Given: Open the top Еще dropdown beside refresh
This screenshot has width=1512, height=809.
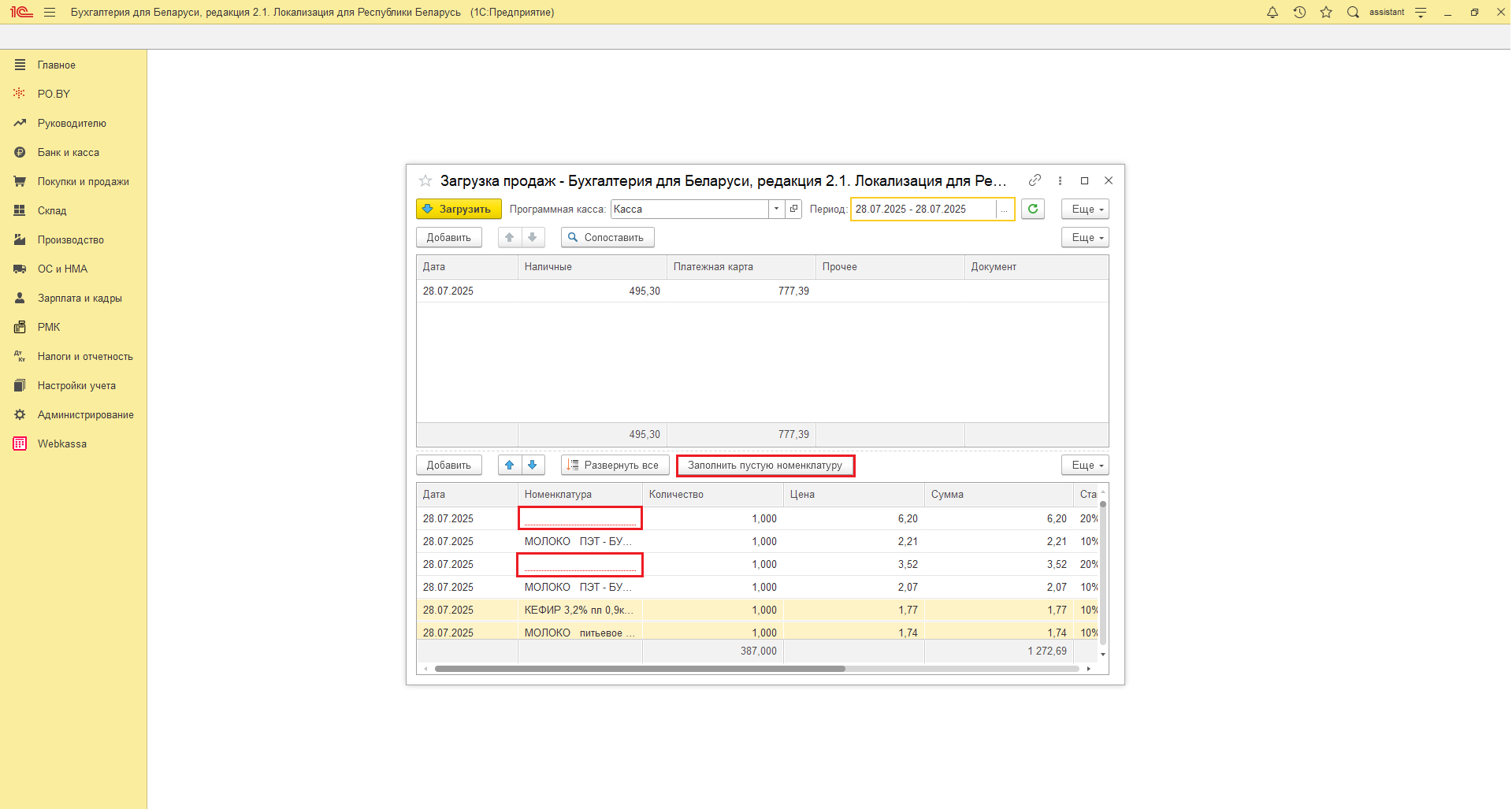Looking at the screenshot, I should click(1086, 209).
